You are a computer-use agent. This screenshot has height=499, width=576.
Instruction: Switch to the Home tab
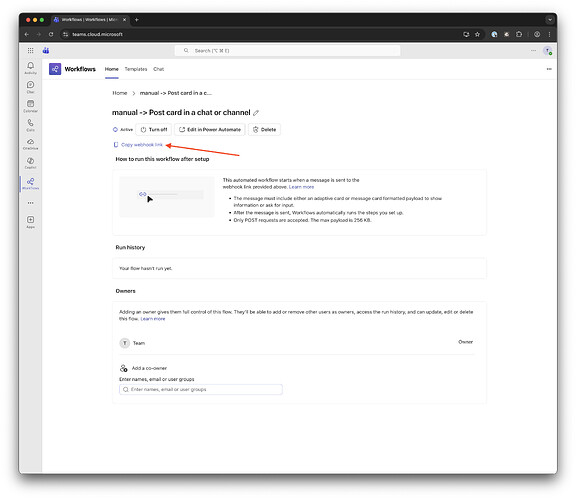112,69
